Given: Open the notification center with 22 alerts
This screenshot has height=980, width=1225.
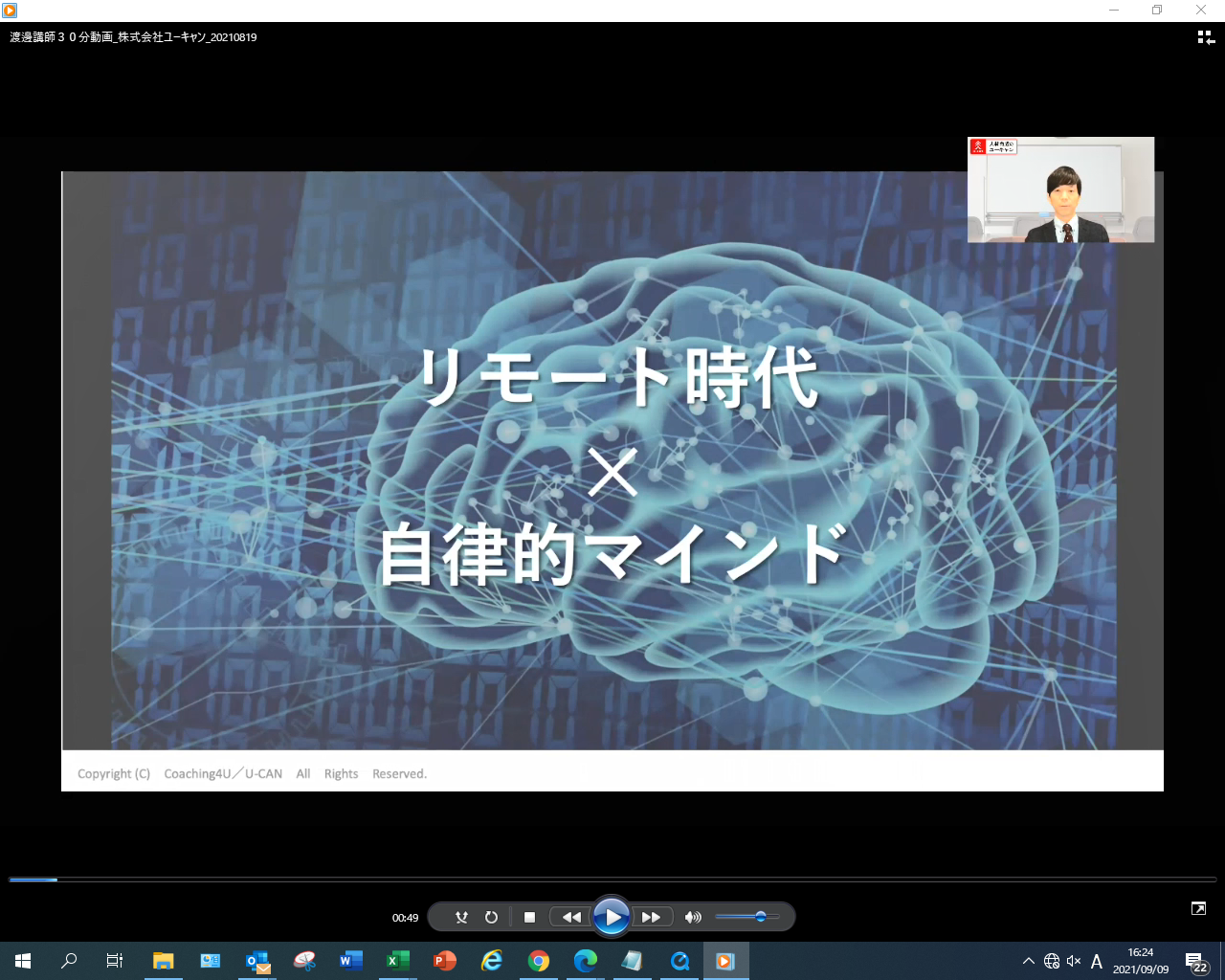Looking at the screenshot, I should (x=1195, y=961).
